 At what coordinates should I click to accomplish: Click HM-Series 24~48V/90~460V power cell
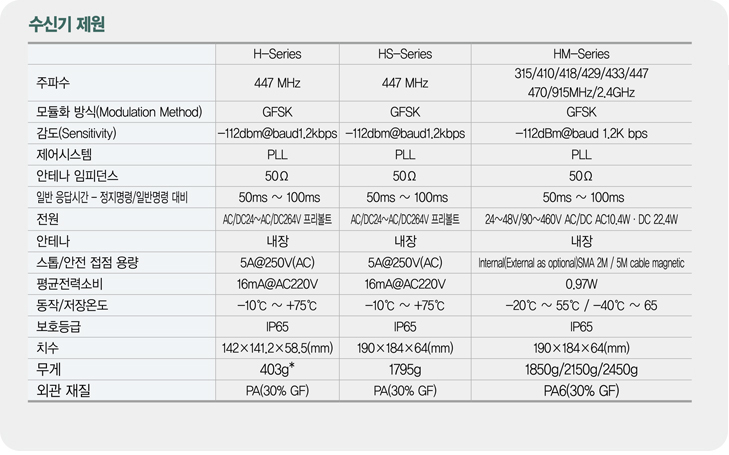(x=581, y=219)
